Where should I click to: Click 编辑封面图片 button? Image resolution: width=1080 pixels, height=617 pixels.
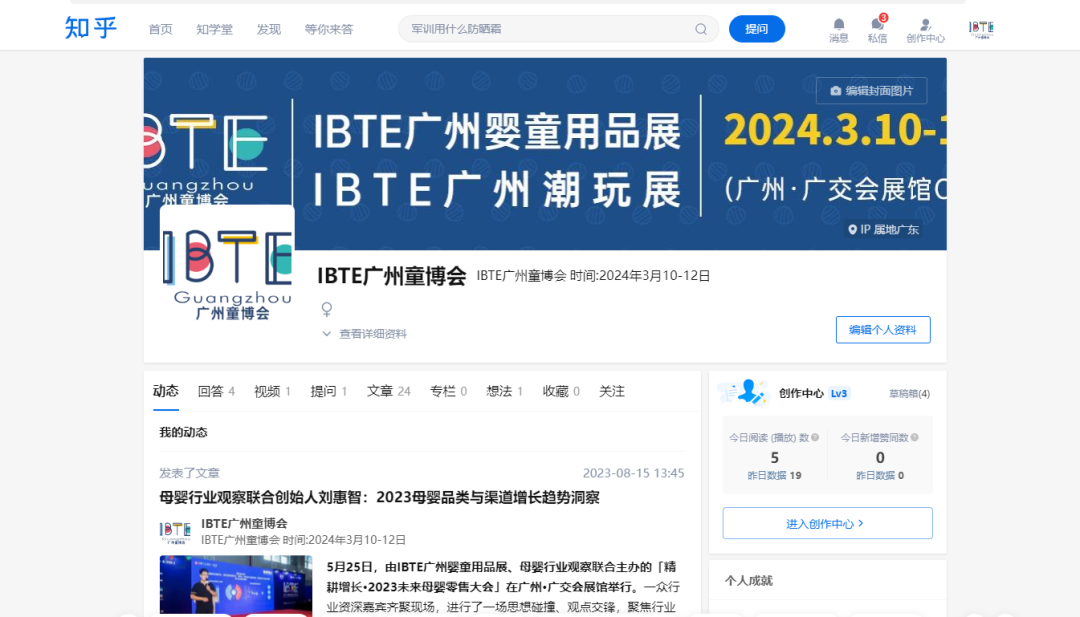[x=871, y=91]
